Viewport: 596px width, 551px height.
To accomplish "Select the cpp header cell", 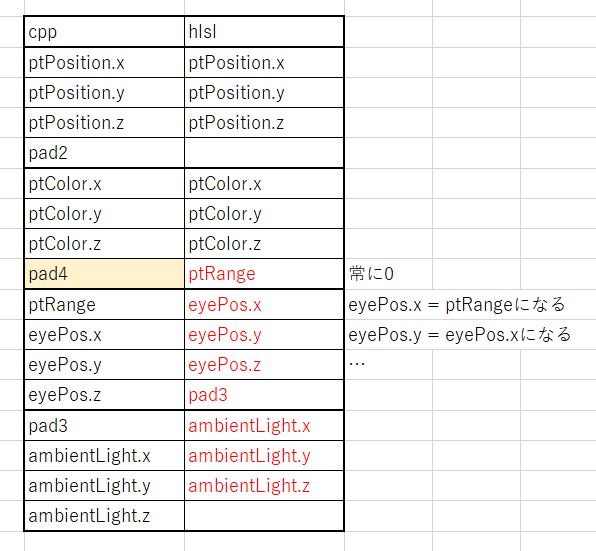I will point(105,32).
